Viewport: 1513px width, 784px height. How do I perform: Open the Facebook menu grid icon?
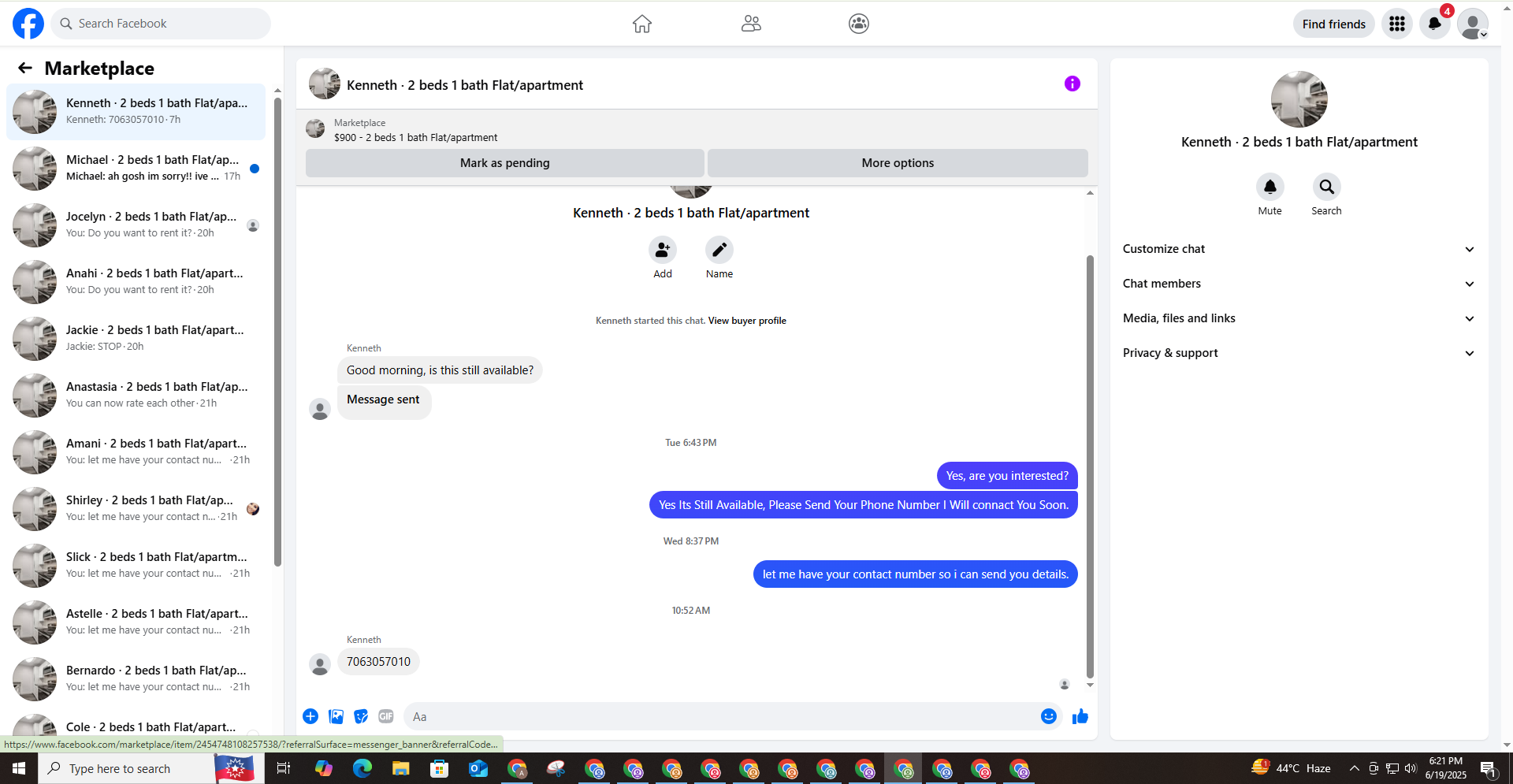[x=1397, y=24]
